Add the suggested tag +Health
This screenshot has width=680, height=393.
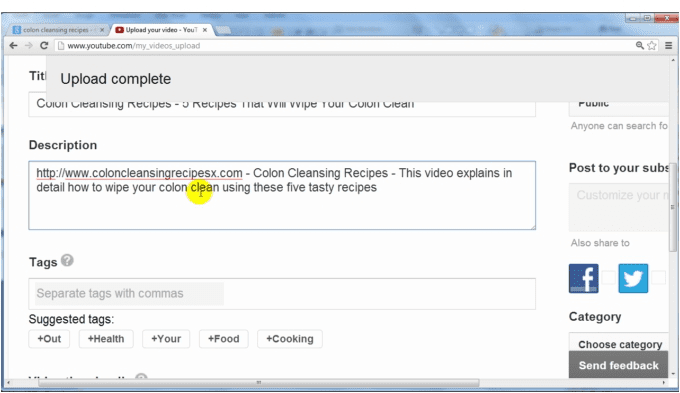106,339
